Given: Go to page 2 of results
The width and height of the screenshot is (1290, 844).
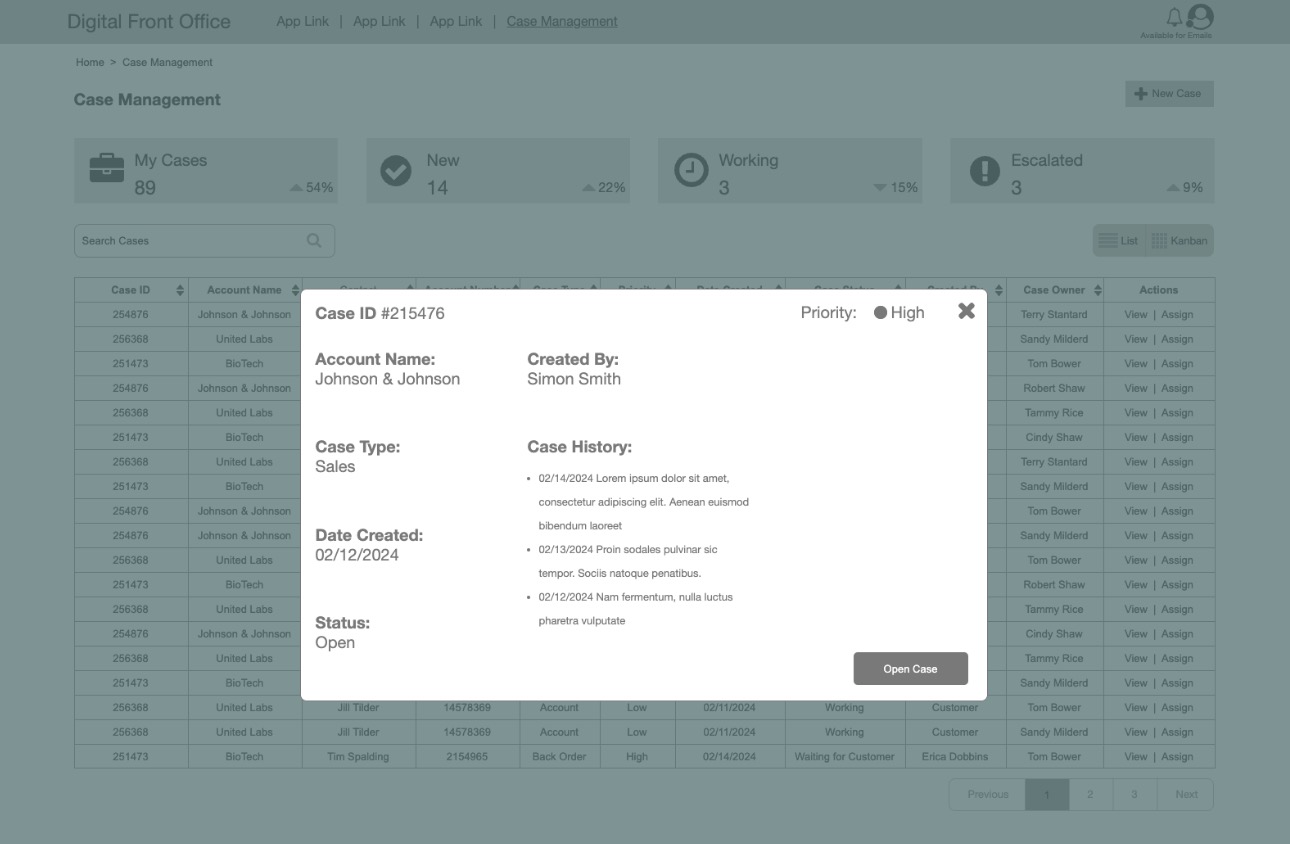Looking at the screenshot, I should coord(1090,794).
